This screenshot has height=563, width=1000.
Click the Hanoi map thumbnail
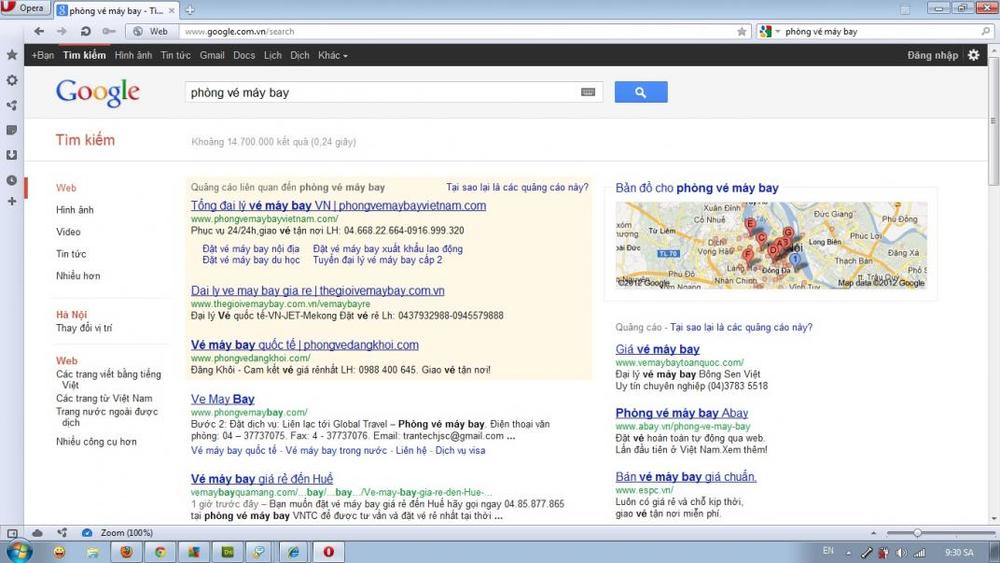point(771,245)
